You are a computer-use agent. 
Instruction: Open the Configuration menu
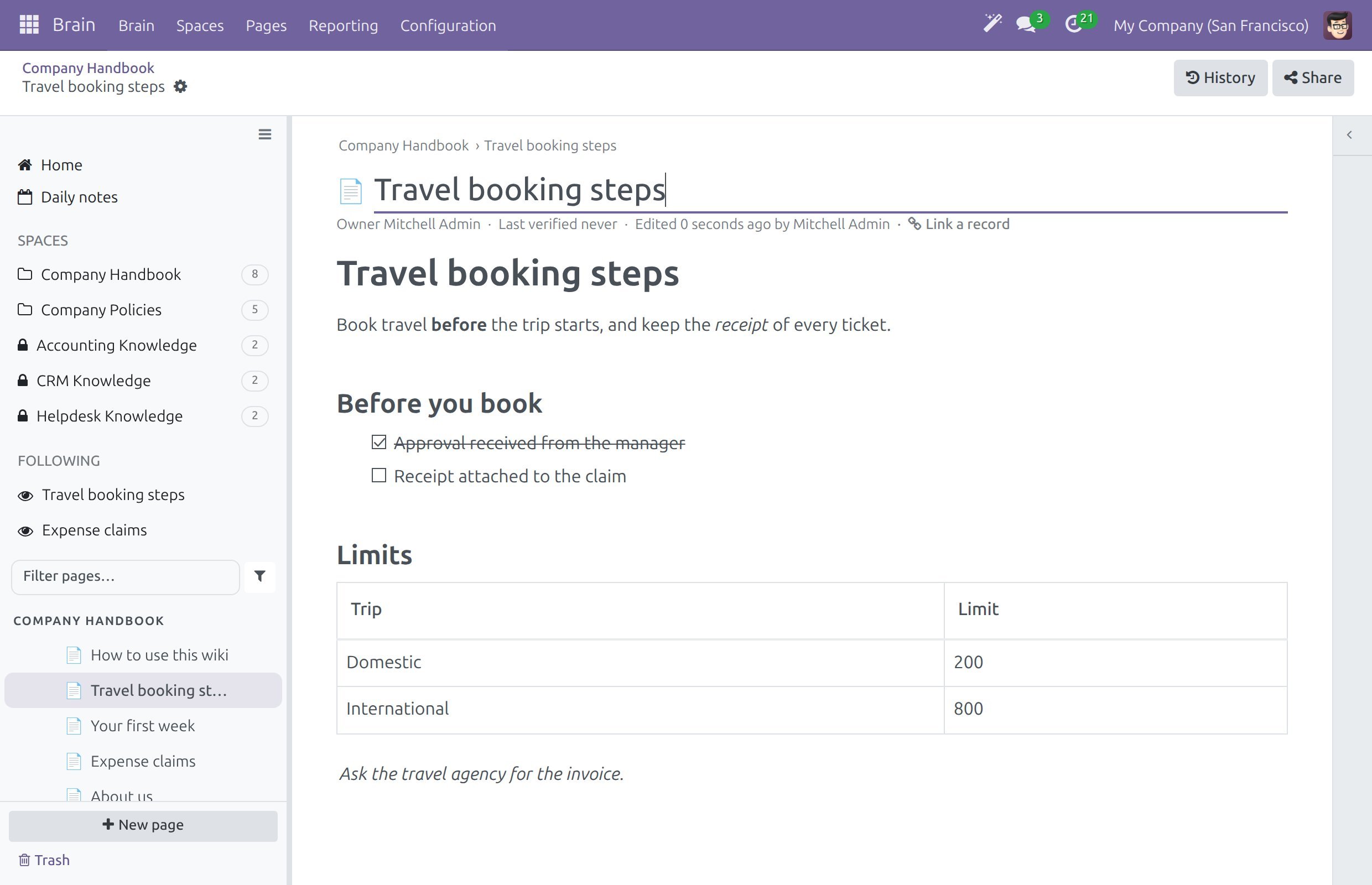tap(448, 25)
